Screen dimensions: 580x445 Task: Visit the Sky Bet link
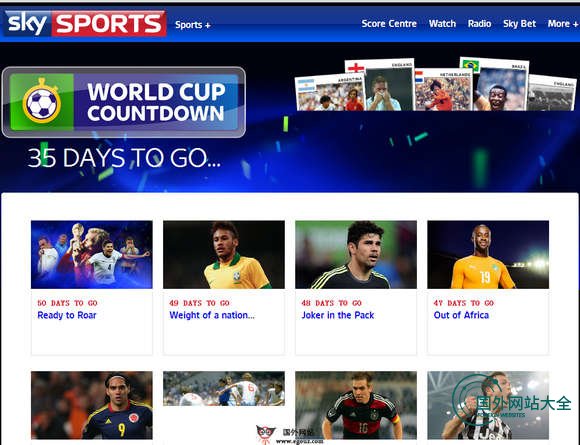(x=519, y=24)
